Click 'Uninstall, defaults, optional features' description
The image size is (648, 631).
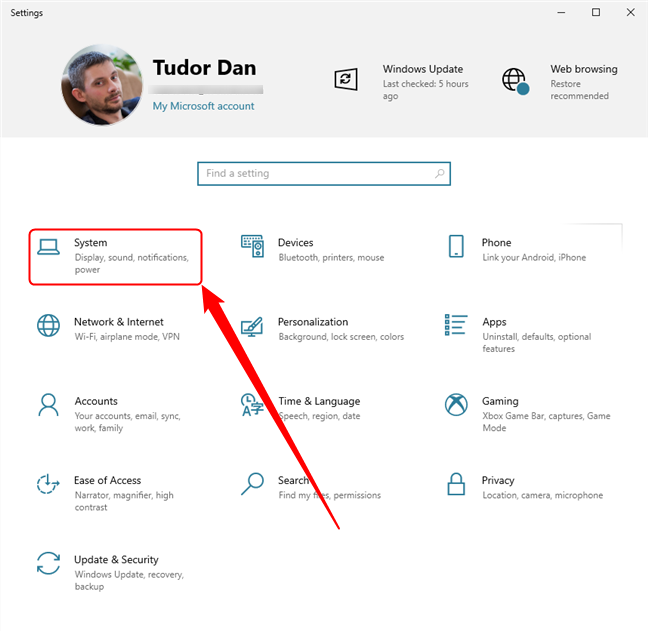[536, 343]
